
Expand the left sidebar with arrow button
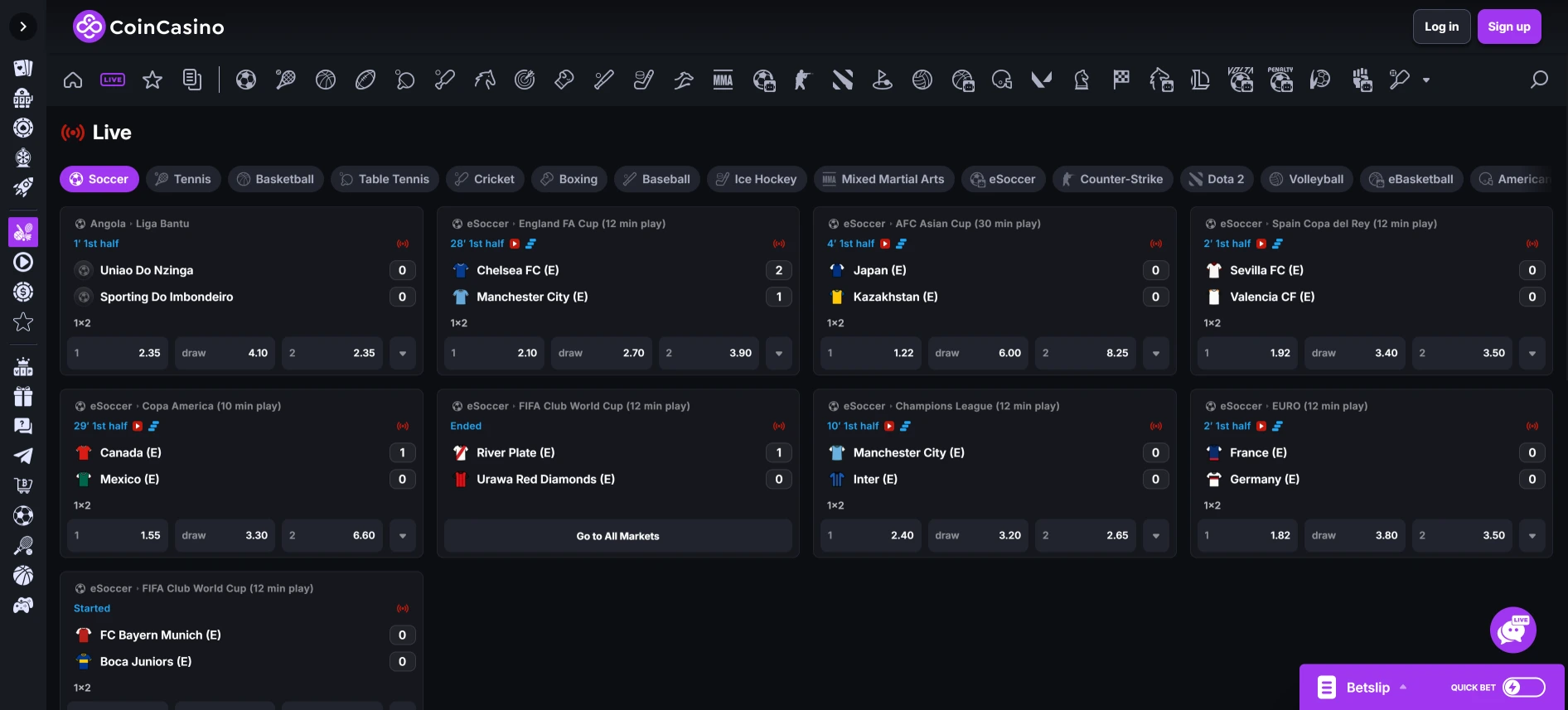[x=23, y=27]
